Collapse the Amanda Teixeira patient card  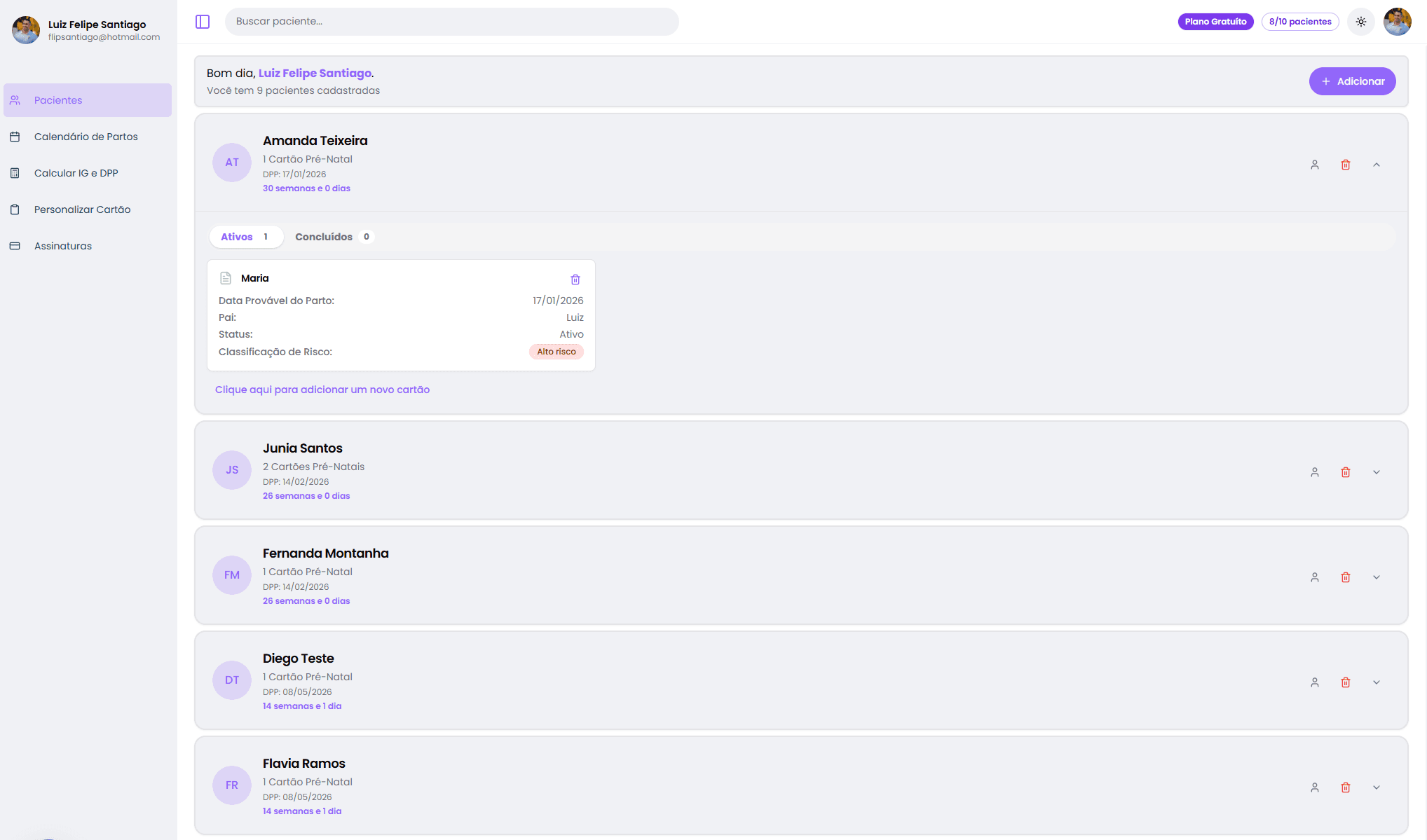click(x=1376, y=165)
